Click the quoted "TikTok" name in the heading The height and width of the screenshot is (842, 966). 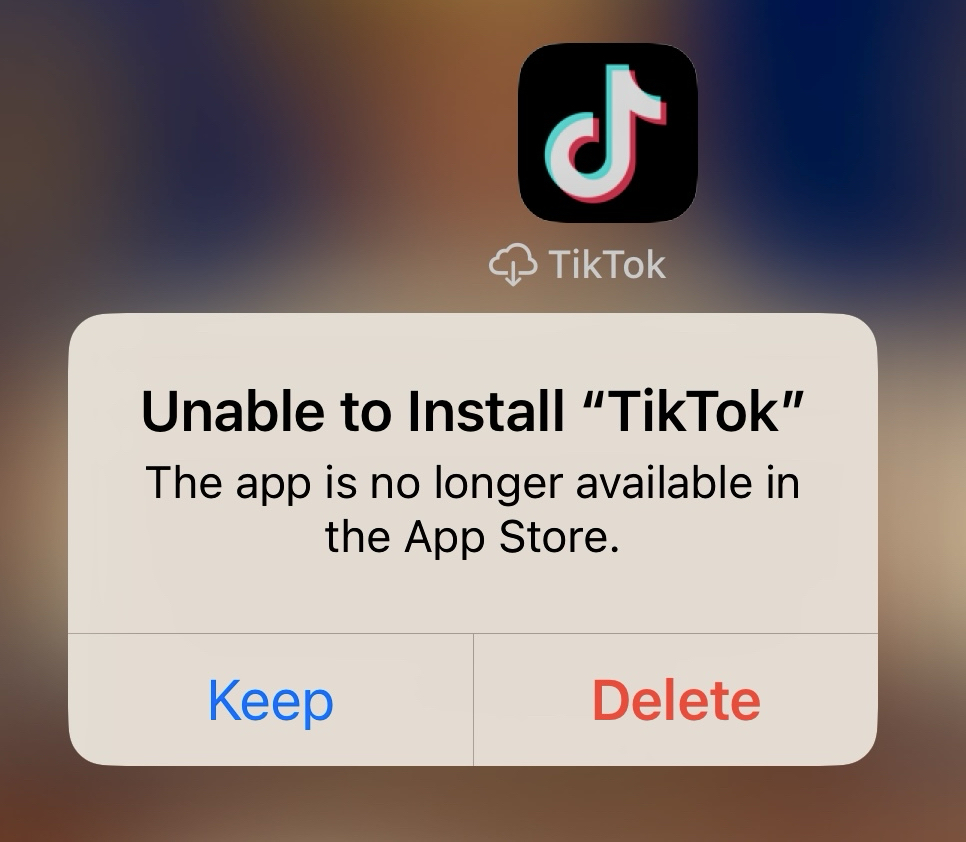tap(693, 411)
